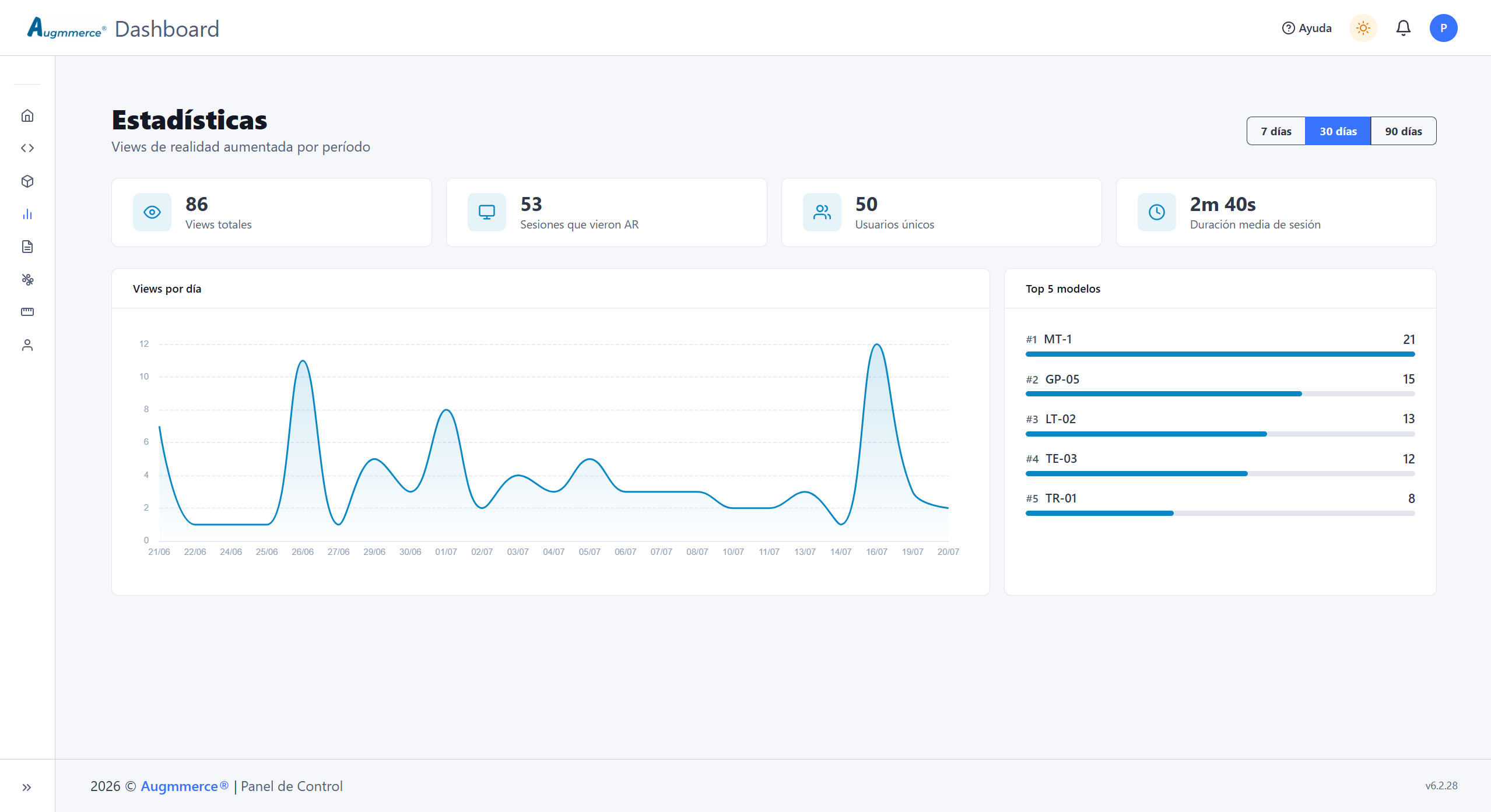Open the home icon in sidebar

coord(27,115)
